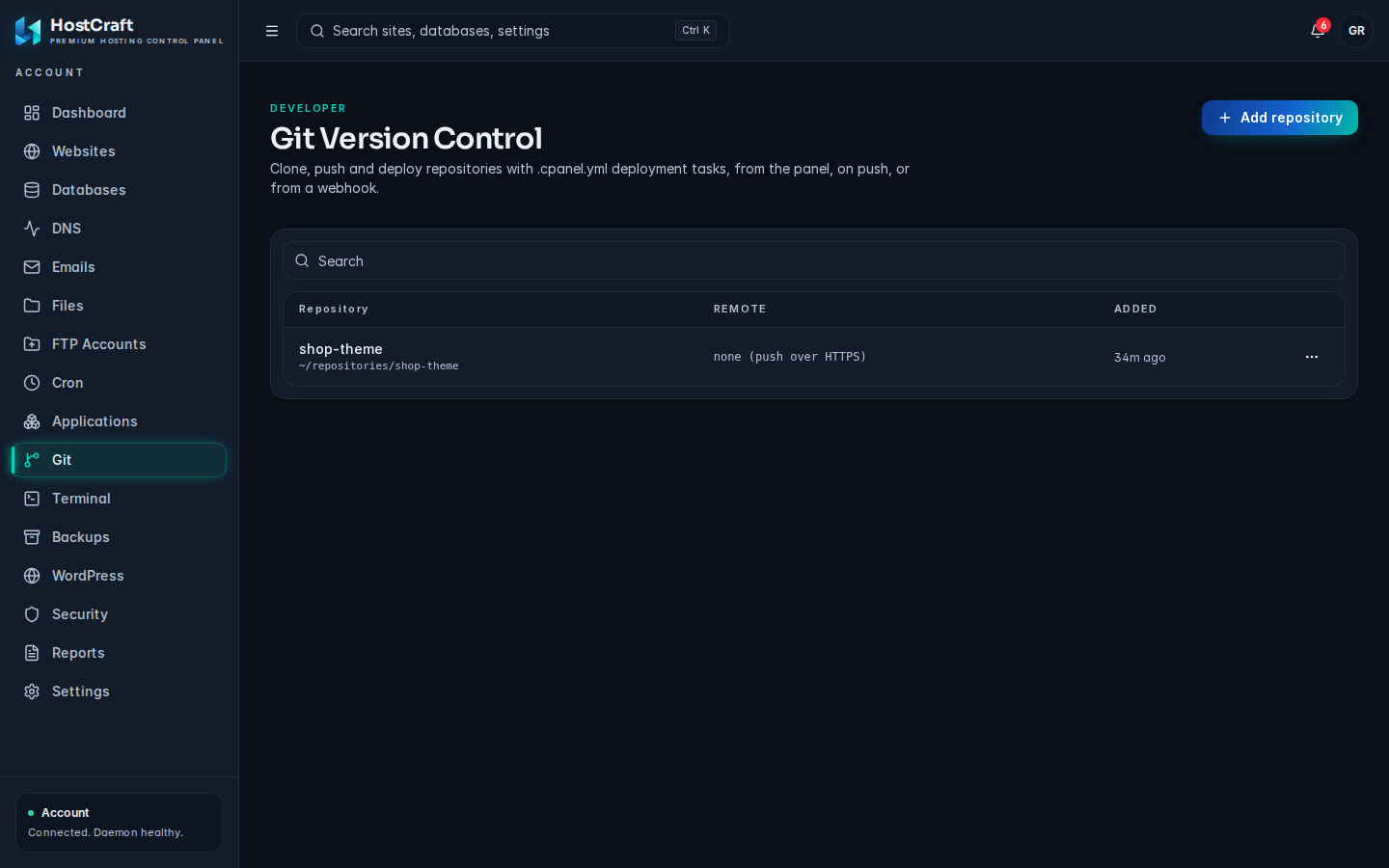
Task: Go to the WordPress menu item
Action: [x=119, y=576]
